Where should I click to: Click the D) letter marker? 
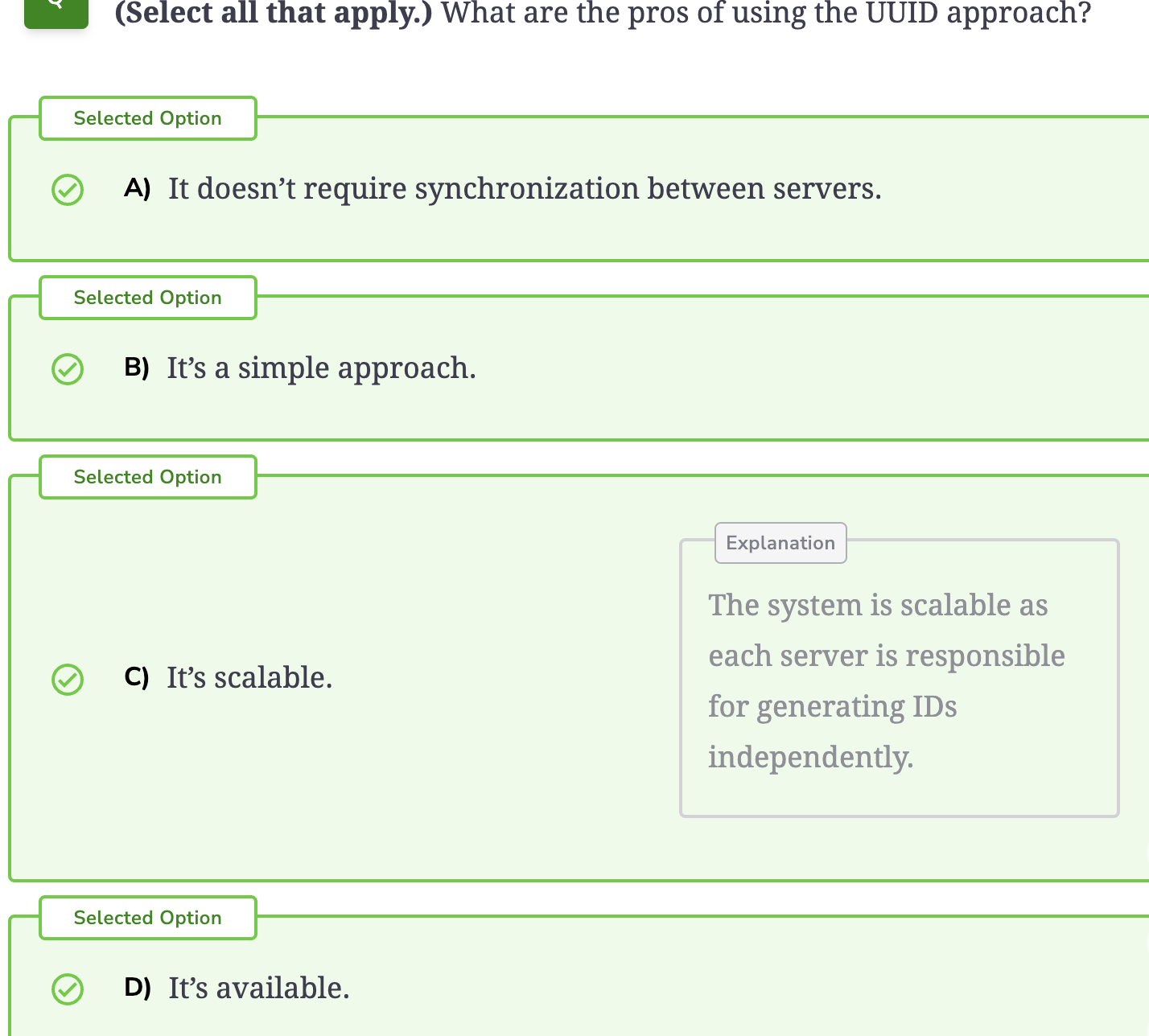[138, 987]
